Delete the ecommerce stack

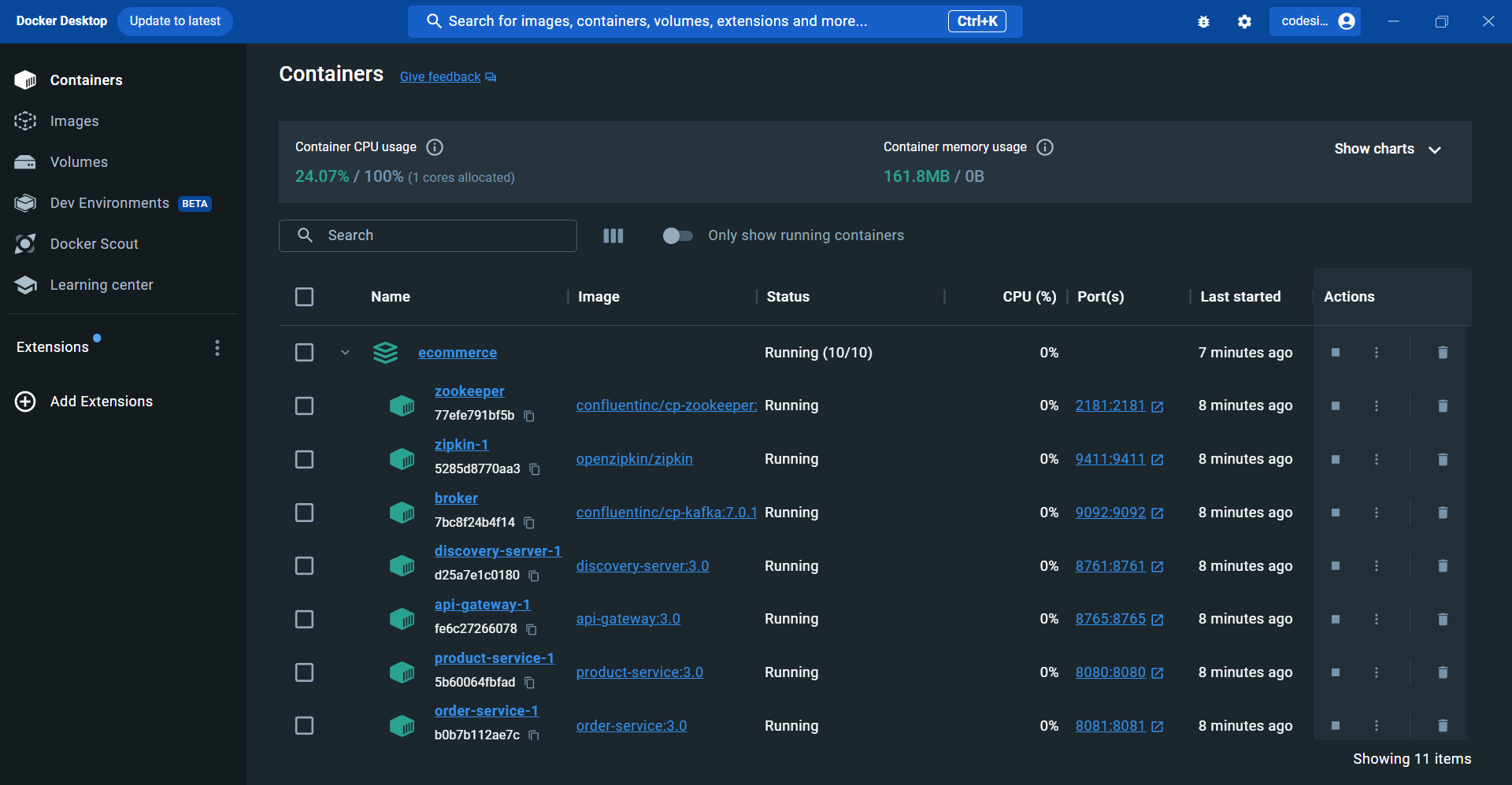[1443, 353]
